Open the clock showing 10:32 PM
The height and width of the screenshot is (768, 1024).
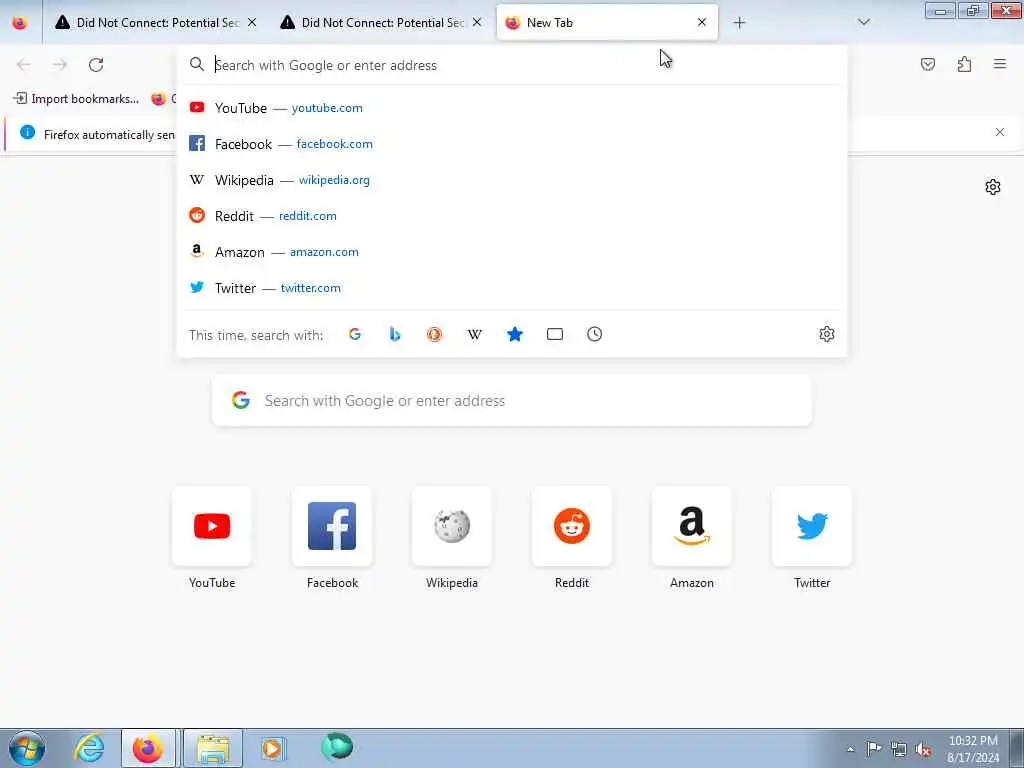click(x=973, y=749)
